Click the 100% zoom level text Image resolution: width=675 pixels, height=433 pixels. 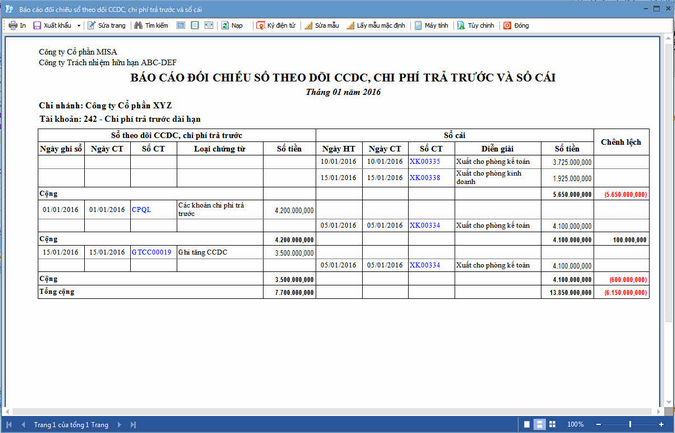[x=575, y=424]
